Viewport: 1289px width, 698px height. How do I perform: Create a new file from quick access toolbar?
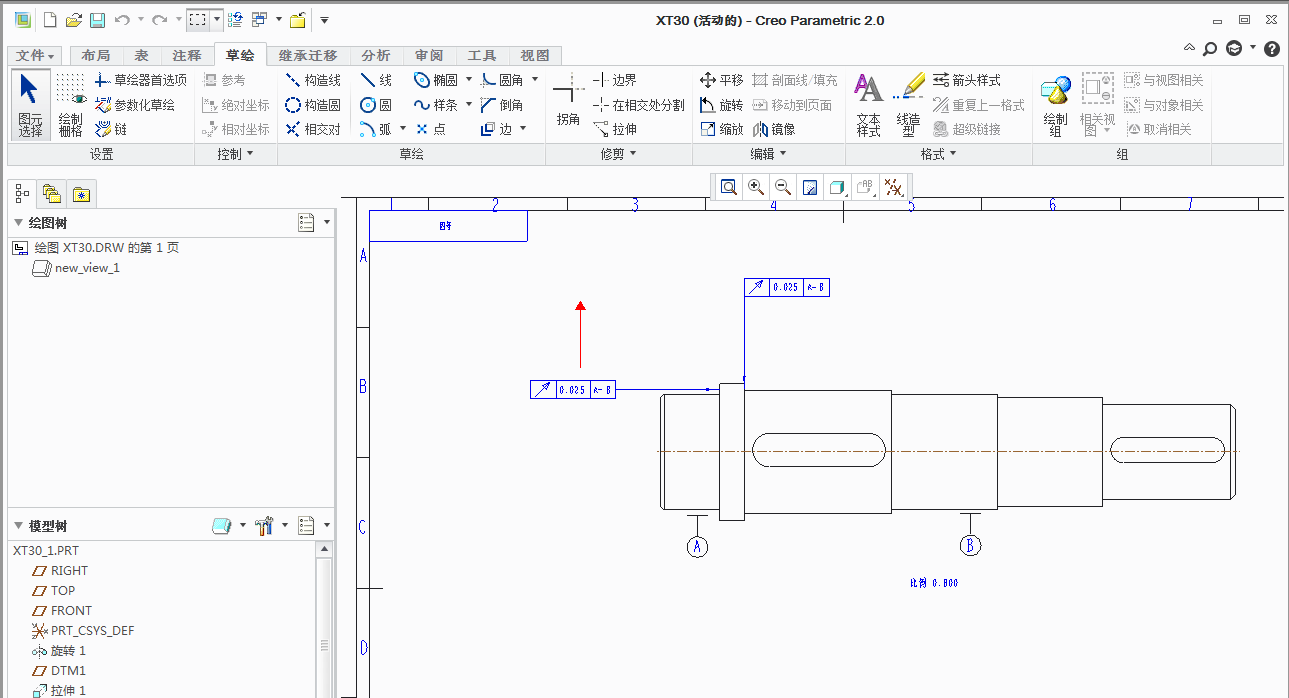(x=50, y=20)
